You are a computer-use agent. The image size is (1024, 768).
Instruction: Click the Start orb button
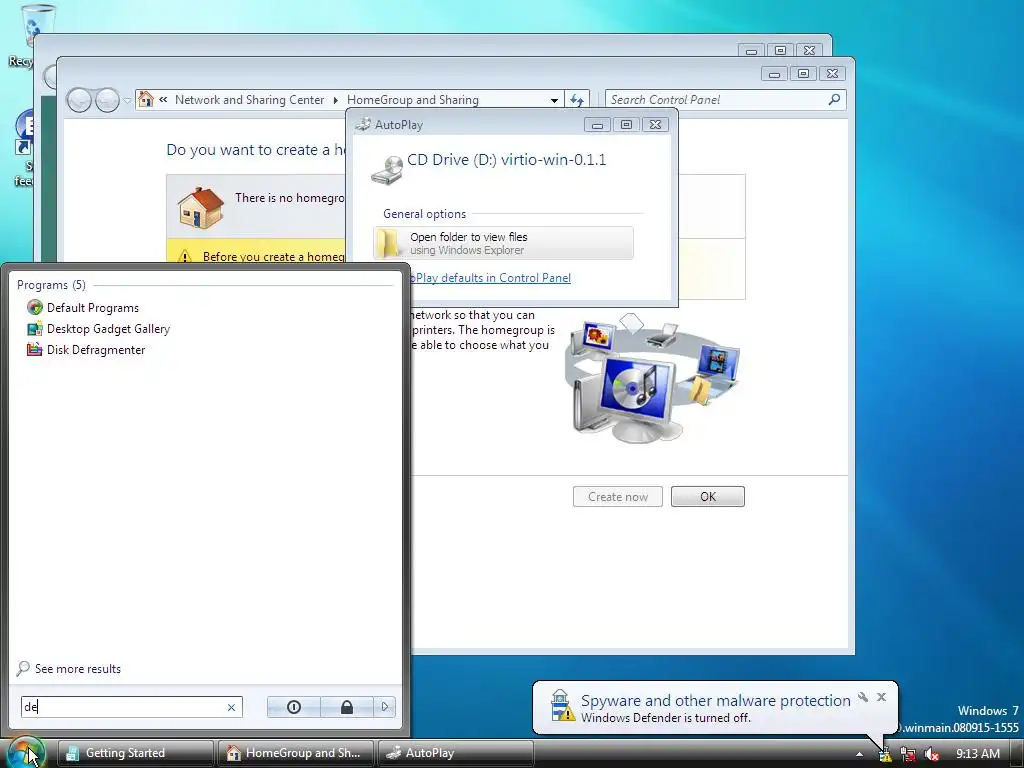26,753
